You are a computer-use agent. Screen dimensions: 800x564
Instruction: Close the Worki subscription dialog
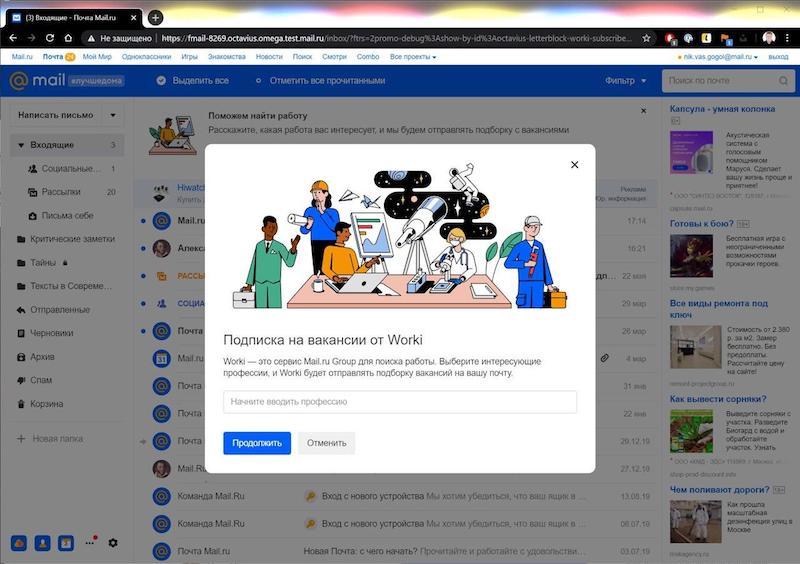[574, 164]
